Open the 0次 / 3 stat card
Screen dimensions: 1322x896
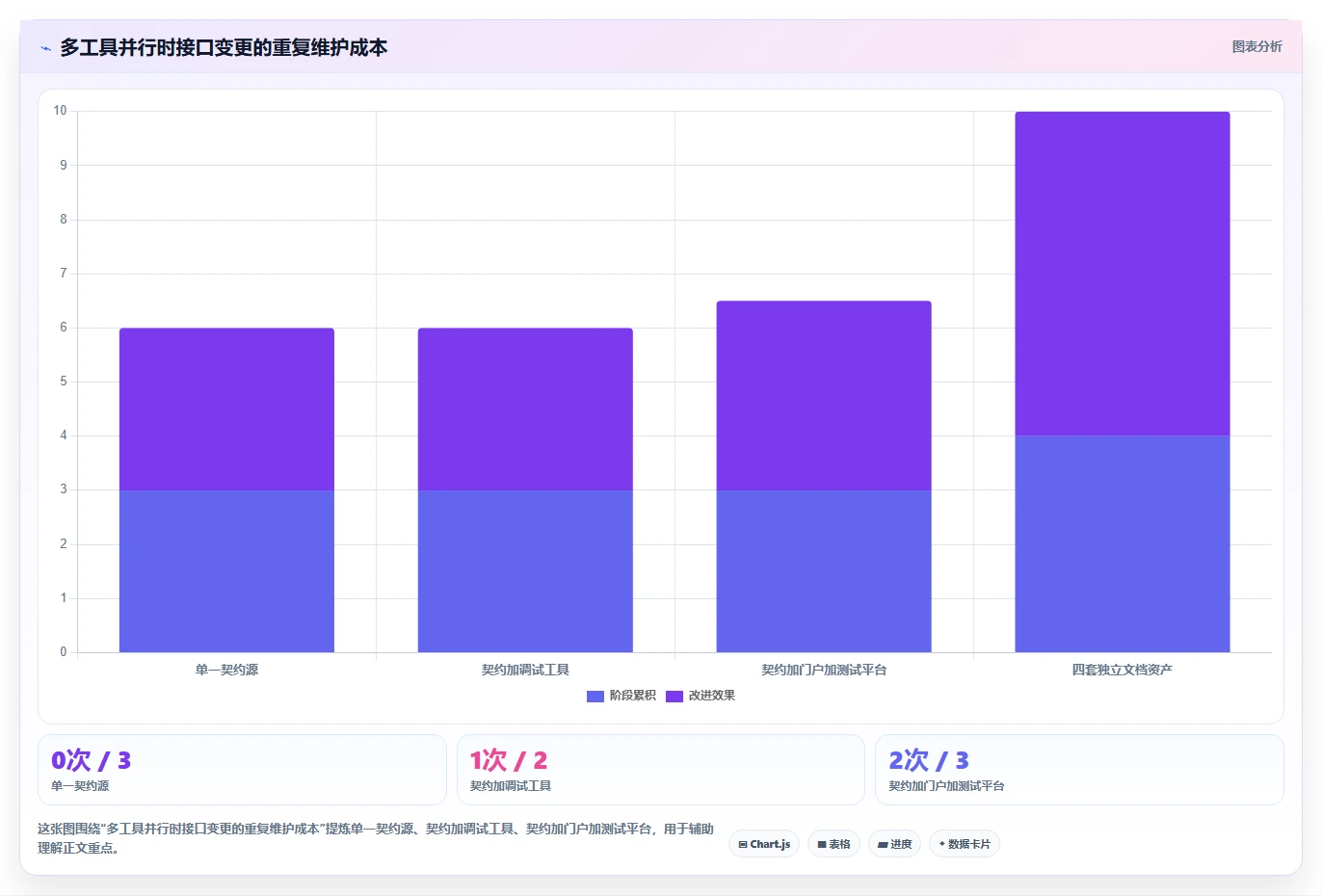click(x=242, y=770)
